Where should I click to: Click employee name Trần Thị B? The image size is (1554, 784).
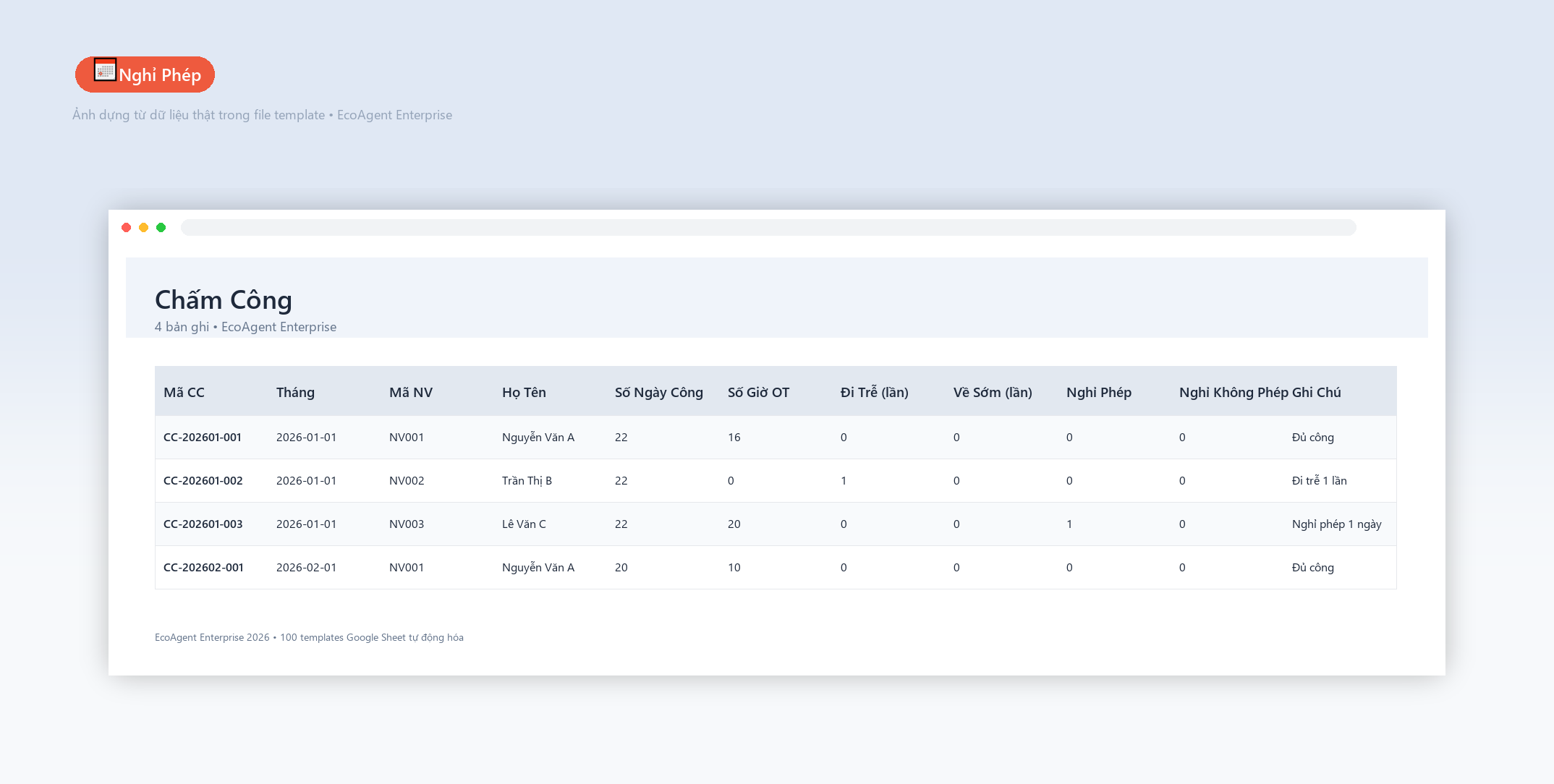tap(527, 481)
